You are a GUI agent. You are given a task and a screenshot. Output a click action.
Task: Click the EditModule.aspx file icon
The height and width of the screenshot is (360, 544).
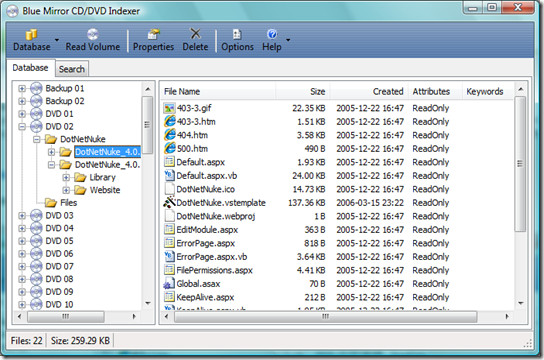point(169,230)
